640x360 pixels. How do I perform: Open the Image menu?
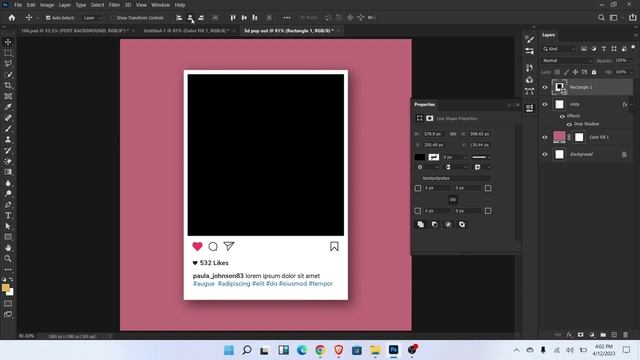(47, 5)
